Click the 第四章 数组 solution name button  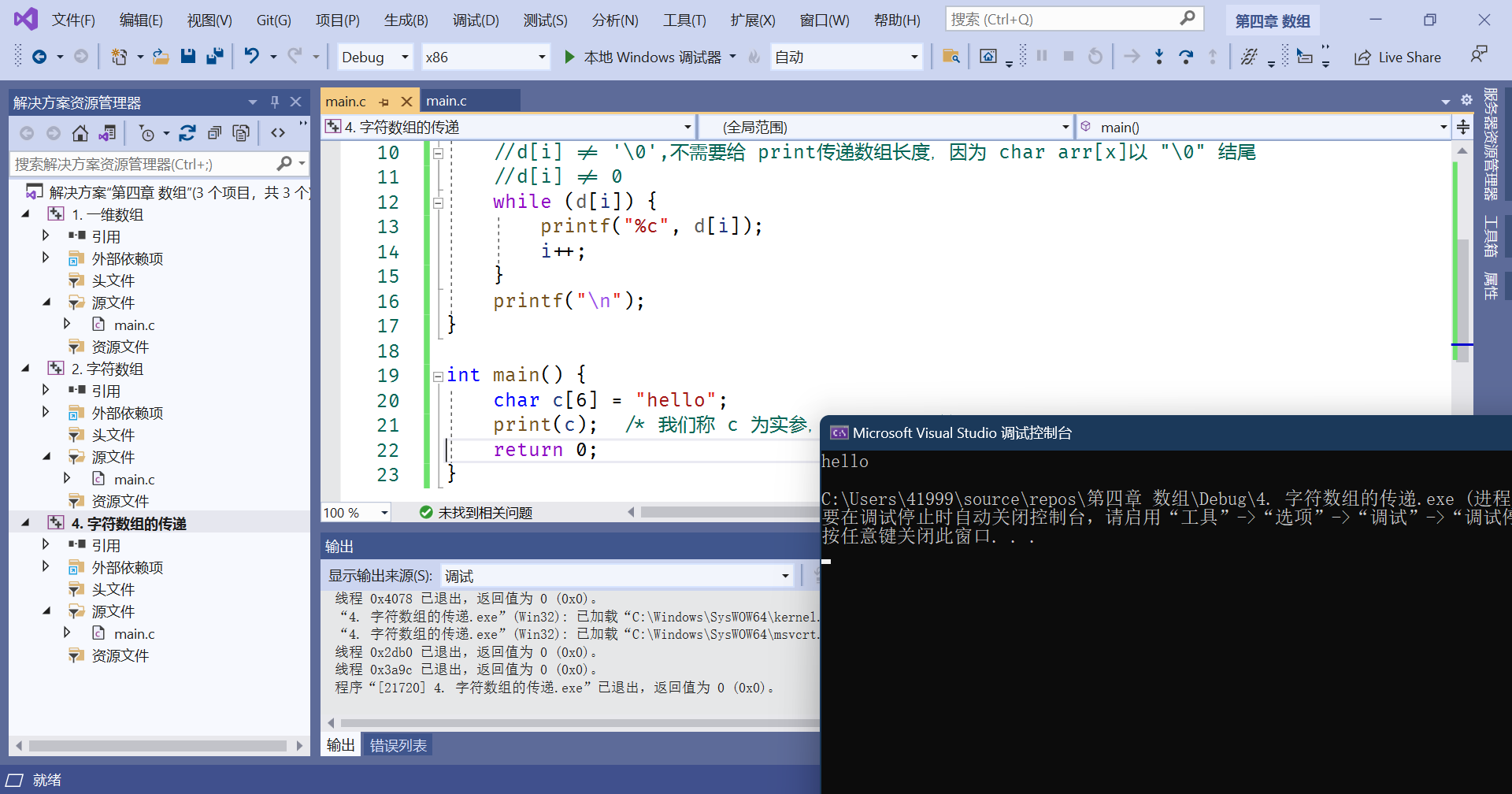(x=1273, y=21)
